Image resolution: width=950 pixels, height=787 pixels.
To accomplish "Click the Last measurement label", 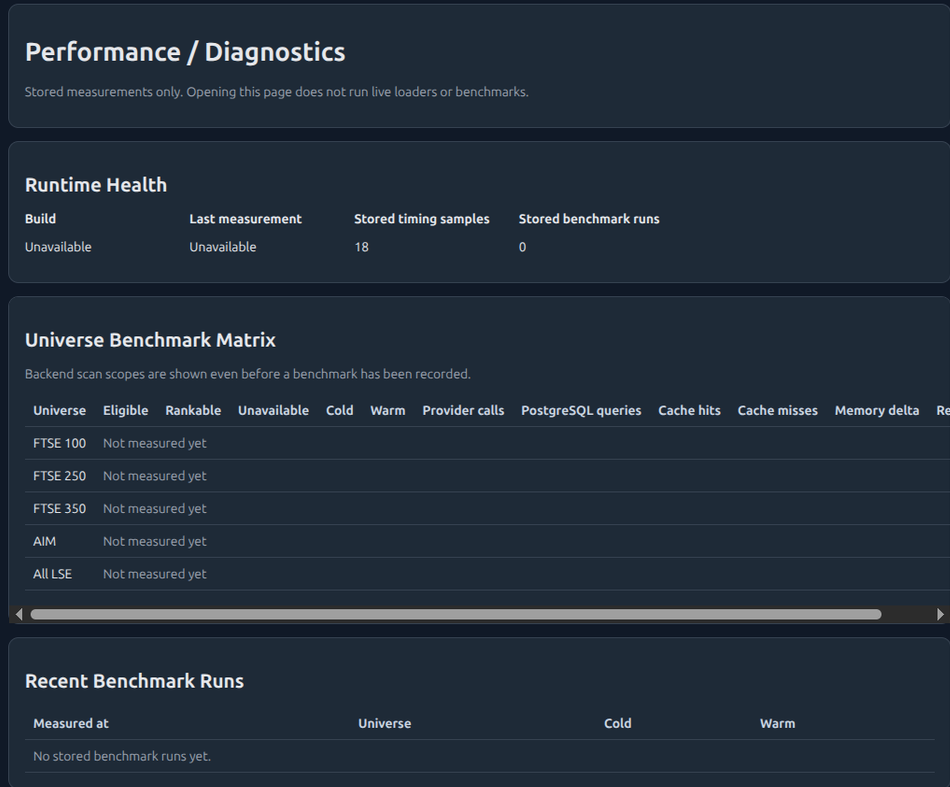I will [x=245, y=219].
